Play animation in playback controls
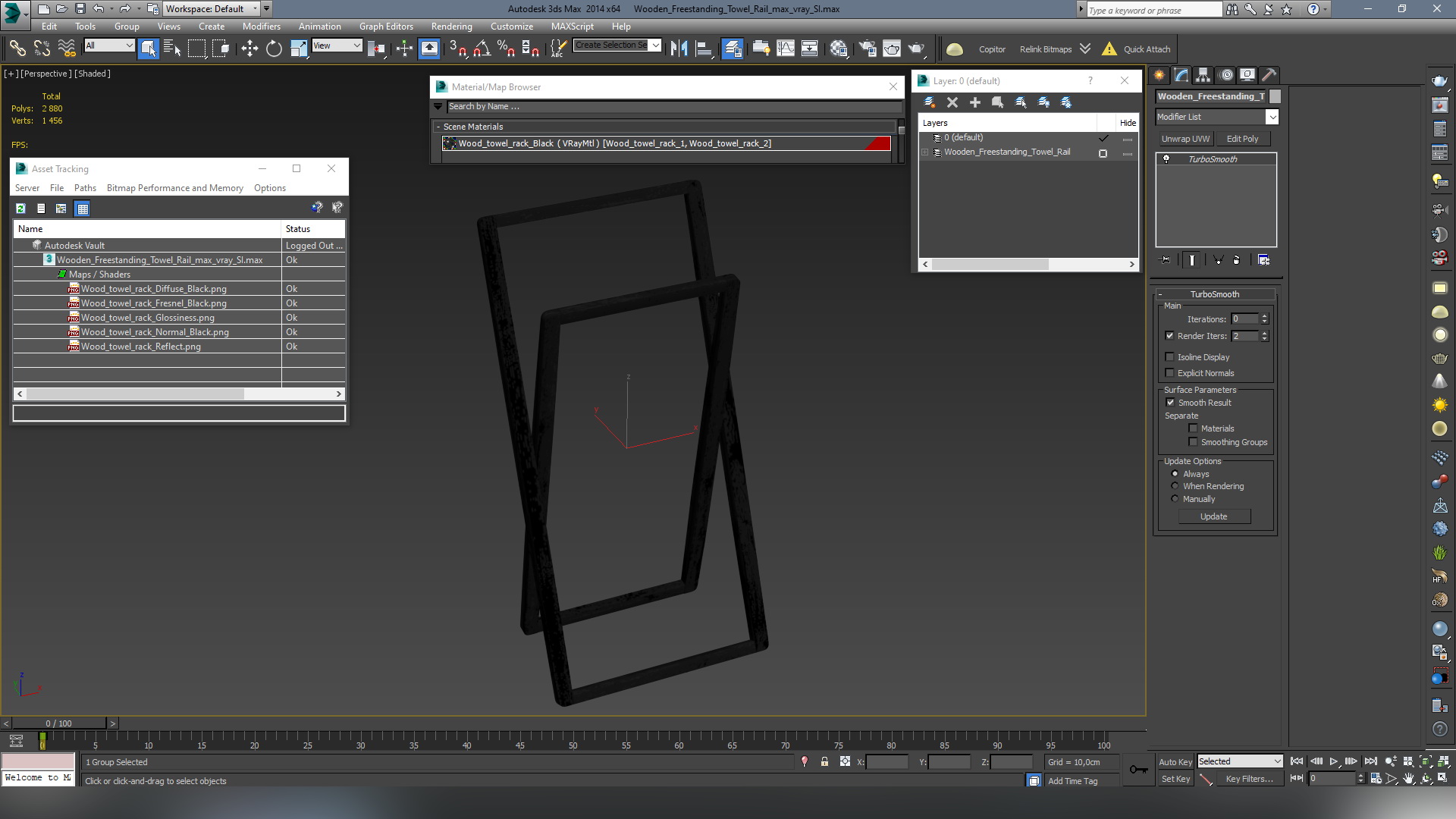1456x819 pixels. [1334, 762]
